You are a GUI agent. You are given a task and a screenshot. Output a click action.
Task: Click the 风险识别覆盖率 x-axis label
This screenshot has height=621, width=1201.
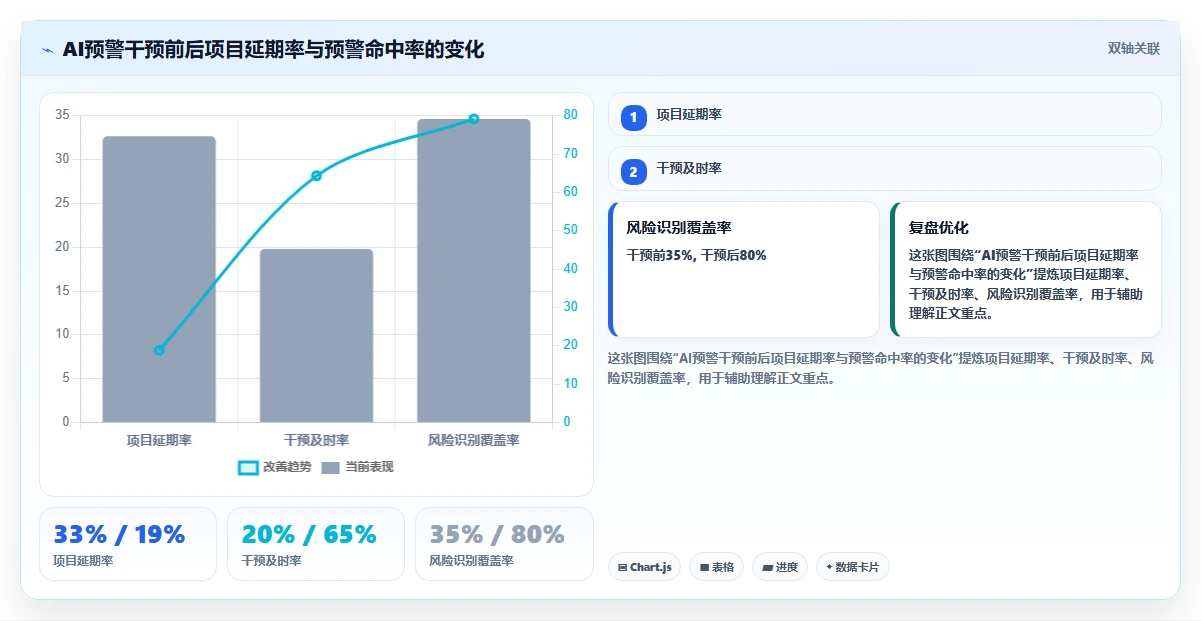pyautogui.click(x=474, y=440)
